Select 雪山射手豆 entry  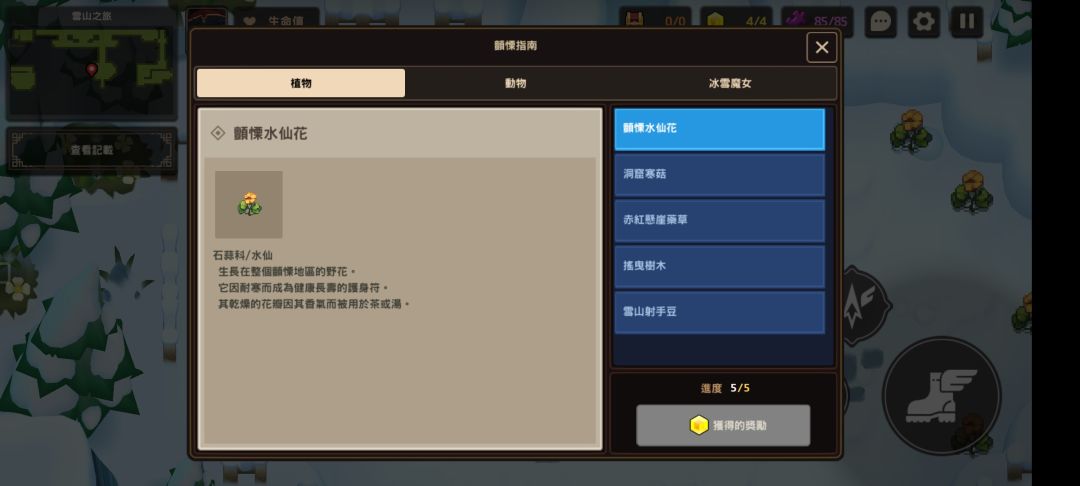(x=719, y=312)
